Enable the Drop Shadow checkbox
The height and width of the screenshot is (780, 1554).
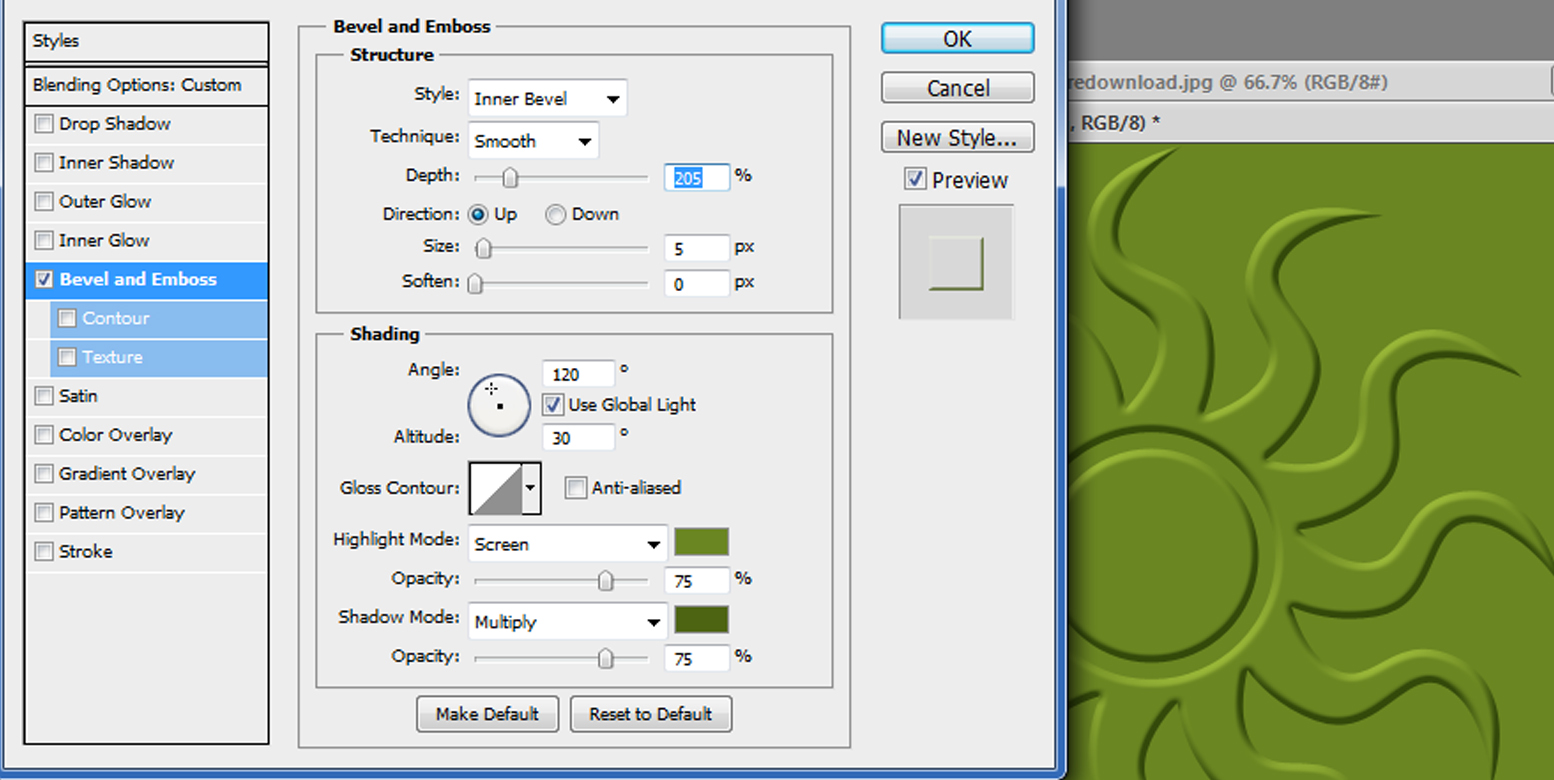pyautogui.click(x=44, y=124)
